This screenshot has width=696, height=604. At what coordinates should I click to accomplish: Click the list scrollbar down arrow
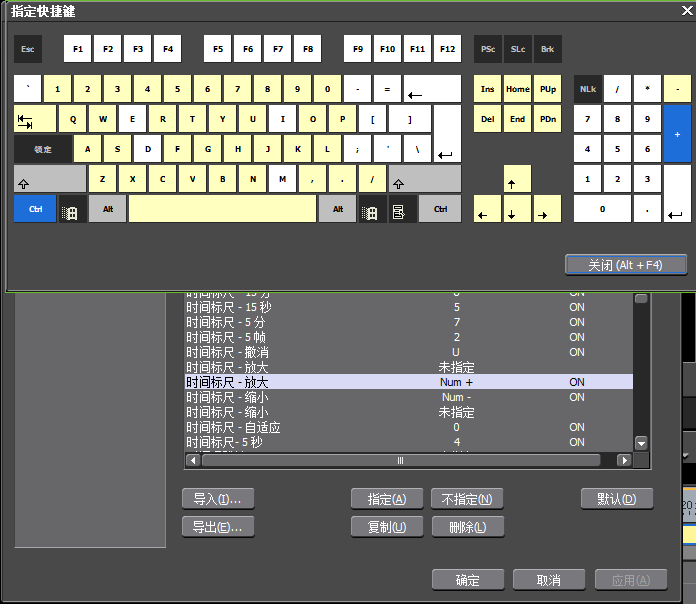[x=641, y=443]
